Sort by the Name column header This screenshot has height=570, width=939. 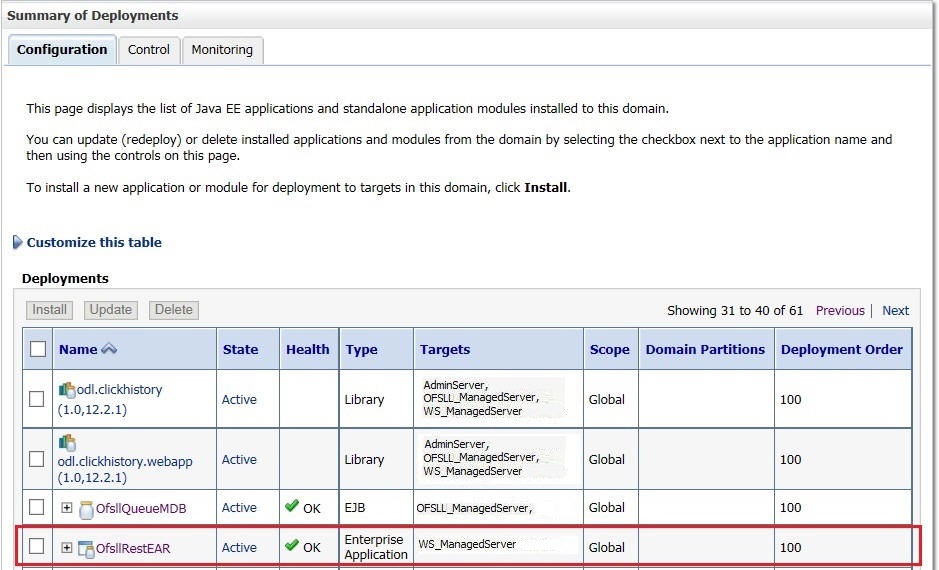[x=78, y=350]
